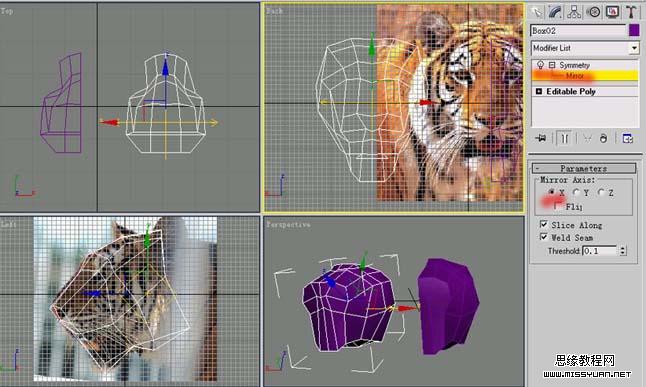The width and height of the screenshot is (646, 387).
Task: Click the Make Unique icon
Action: tap(587, 139)
